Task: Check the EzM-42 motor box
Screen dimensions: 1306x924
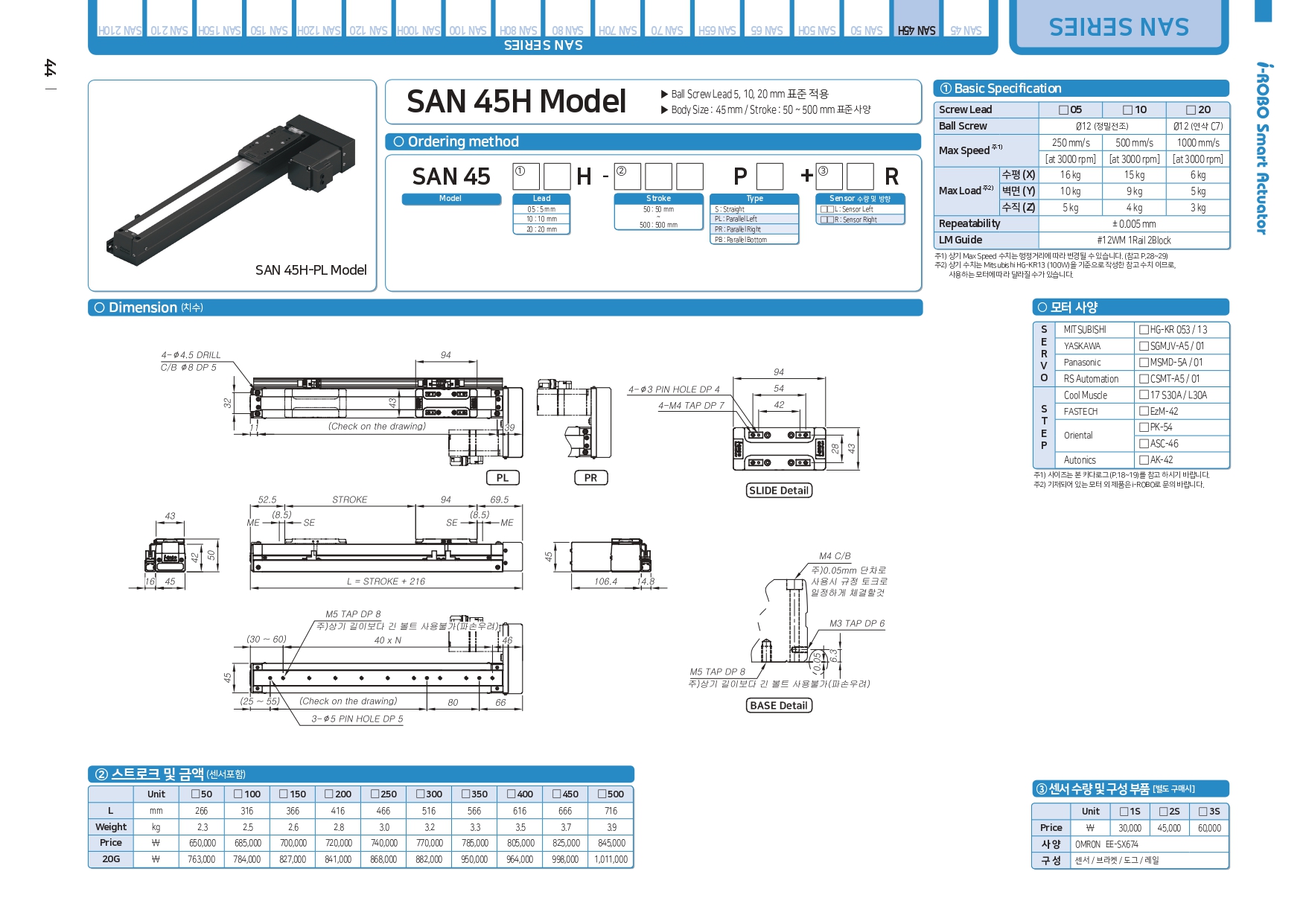Action: click(1144, 411)
